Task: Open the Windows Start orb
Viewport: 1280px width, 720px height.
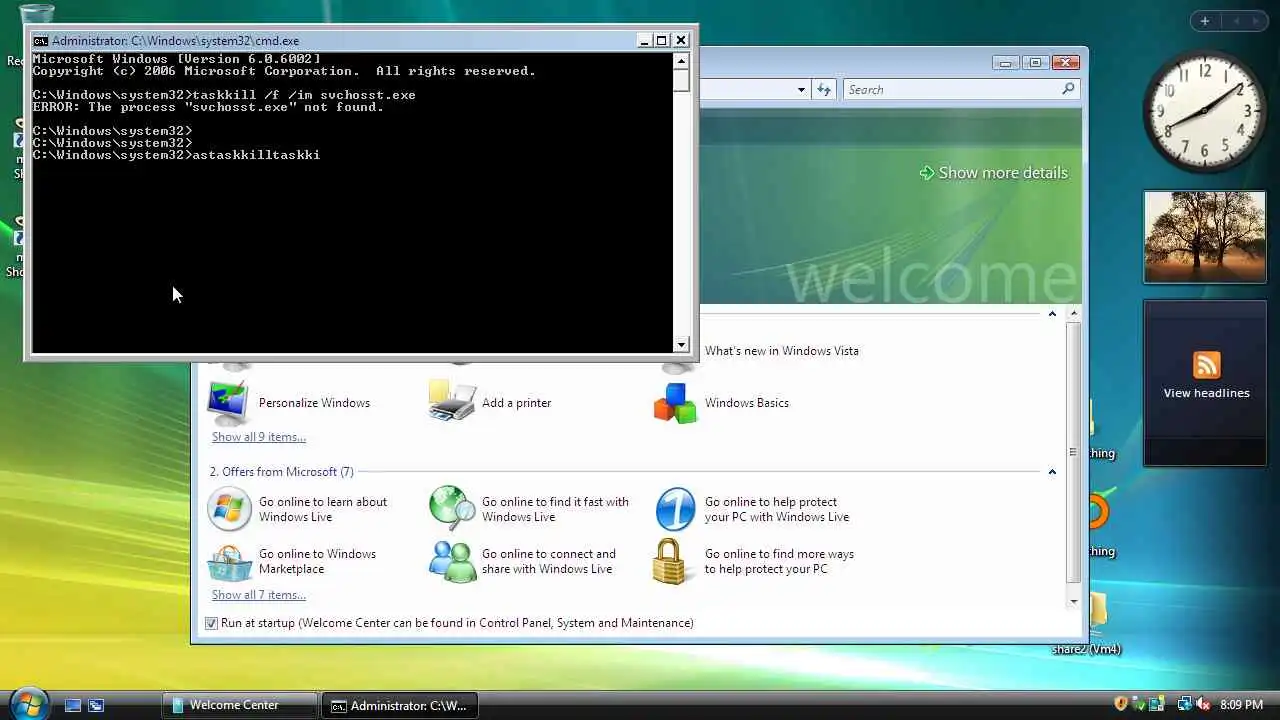Action: coord(27,703)
